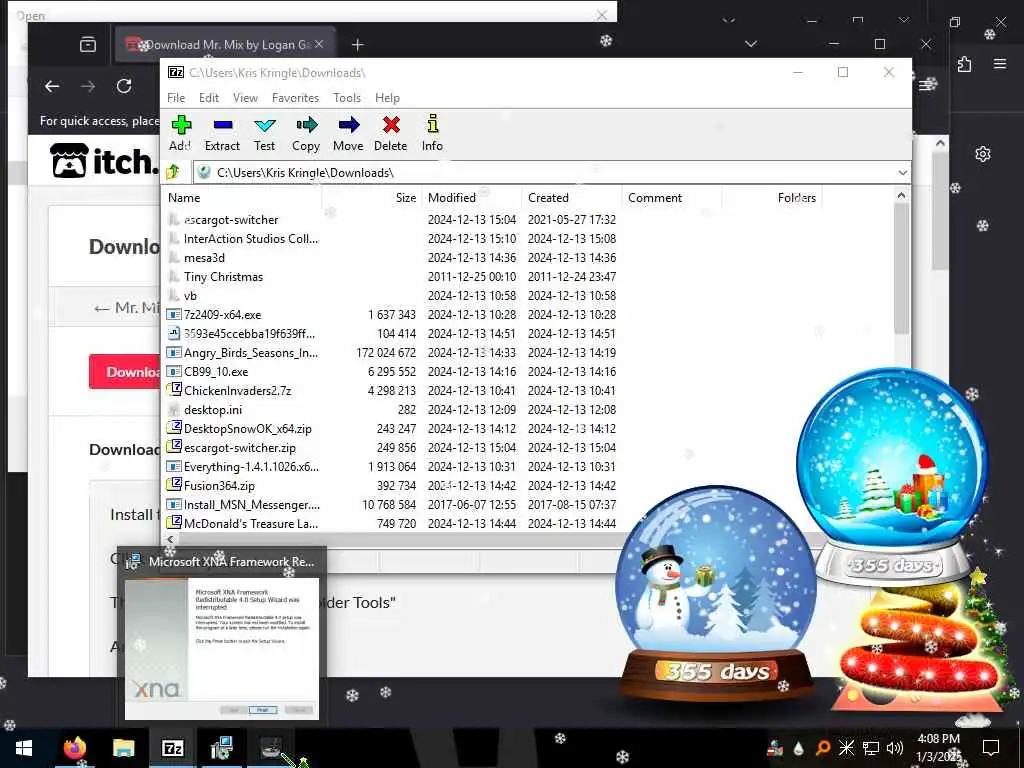Close the Download Mr. Mix tab
Image resolution: width=1024 pixels, height=768 pixels.
click(x=319, y=44)
